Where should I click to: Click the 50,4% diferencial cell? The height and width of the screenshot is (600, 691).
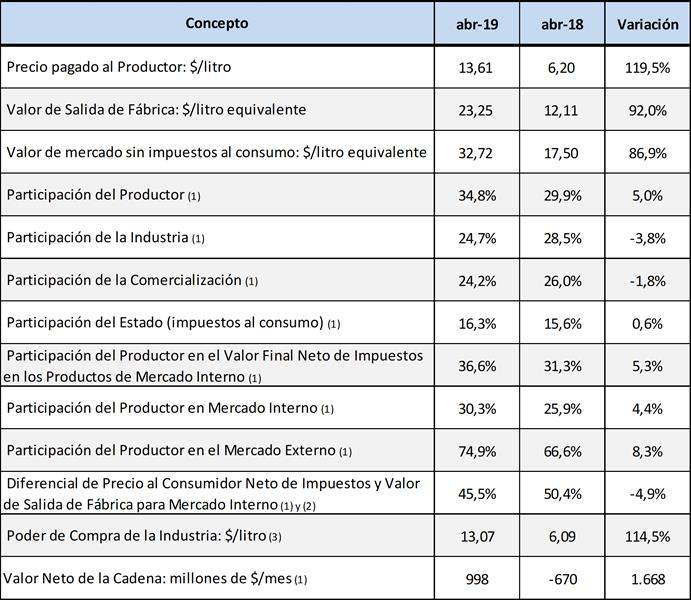562,493
